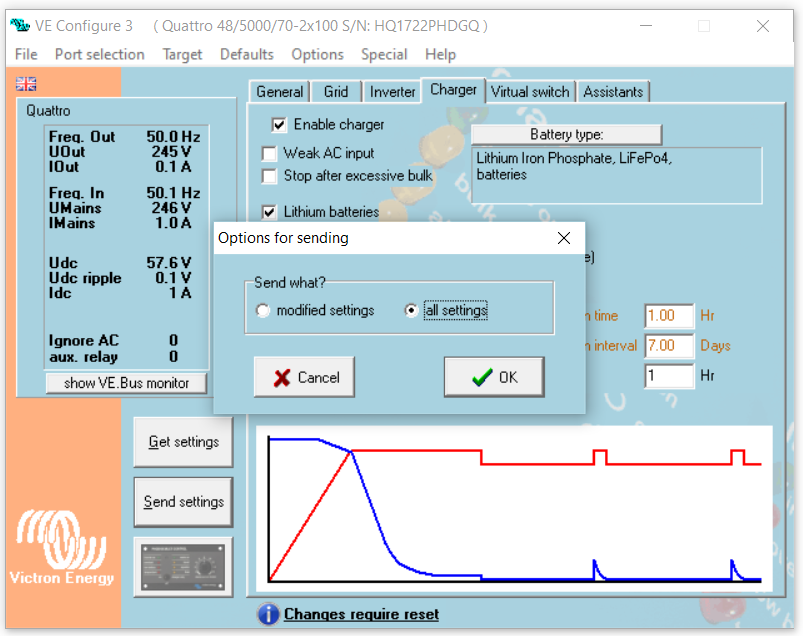The height and width of the screenshot is (636, 803).
Task: Click show VE.Bus monitor button
Action: (126, 383)
